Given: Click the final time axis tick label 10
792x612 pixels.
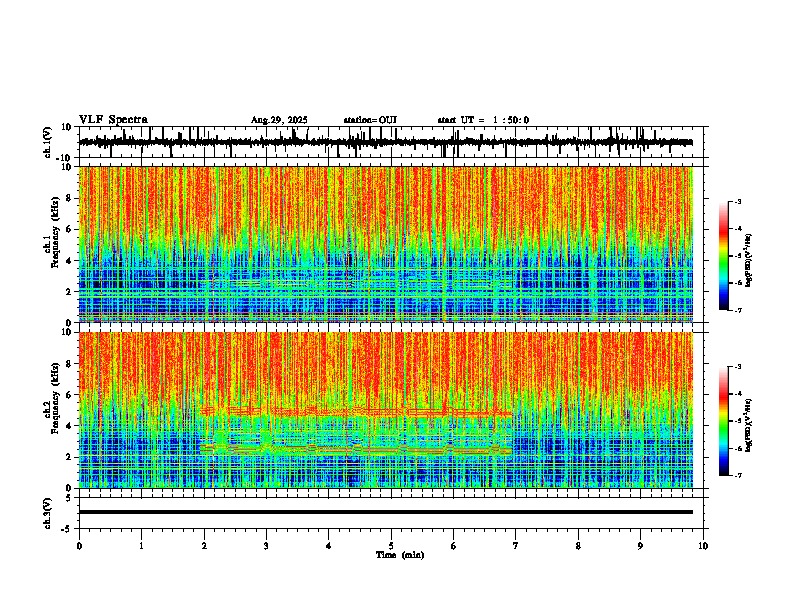Looking at the screenshot, I should pyautogui.click(x=703, y=546).
